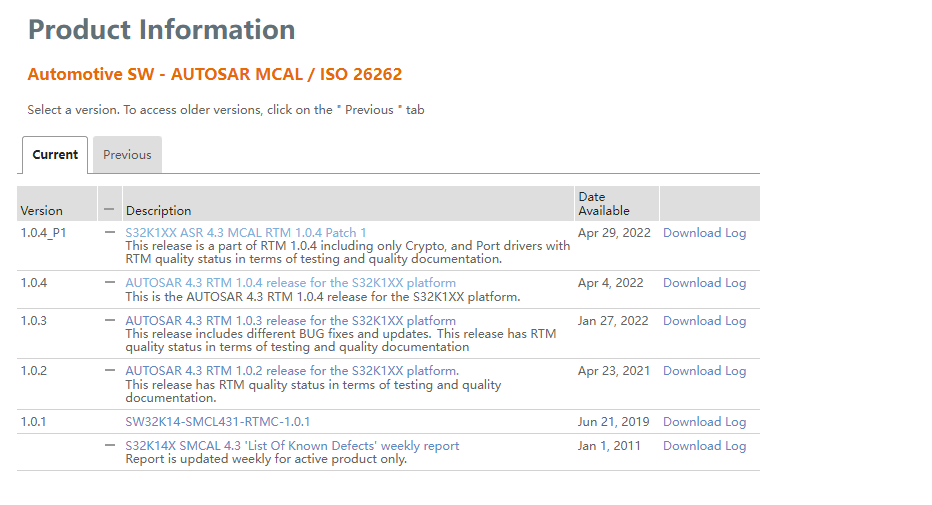Open AUTOSAR 4.3 RTM 1.0.4 release link
This screenshot has height=505, width=932.
(x=291, y=283)
